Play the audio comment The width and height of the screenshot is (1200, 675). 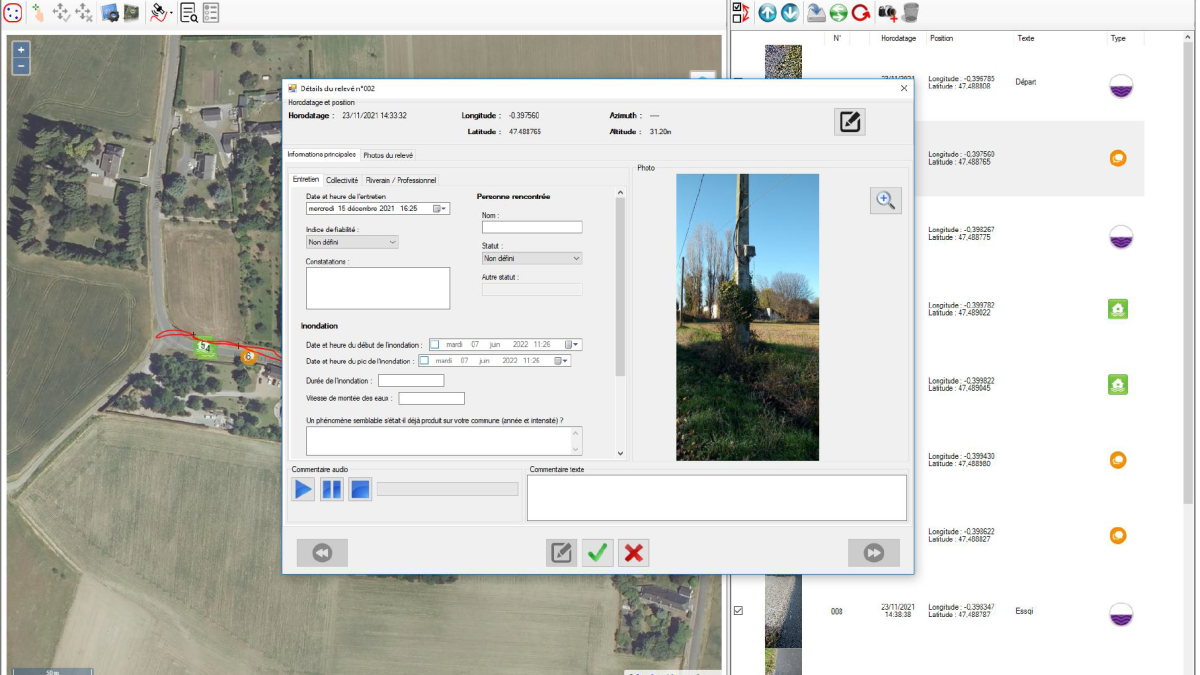pyautogui.click(x=303, y=489)
